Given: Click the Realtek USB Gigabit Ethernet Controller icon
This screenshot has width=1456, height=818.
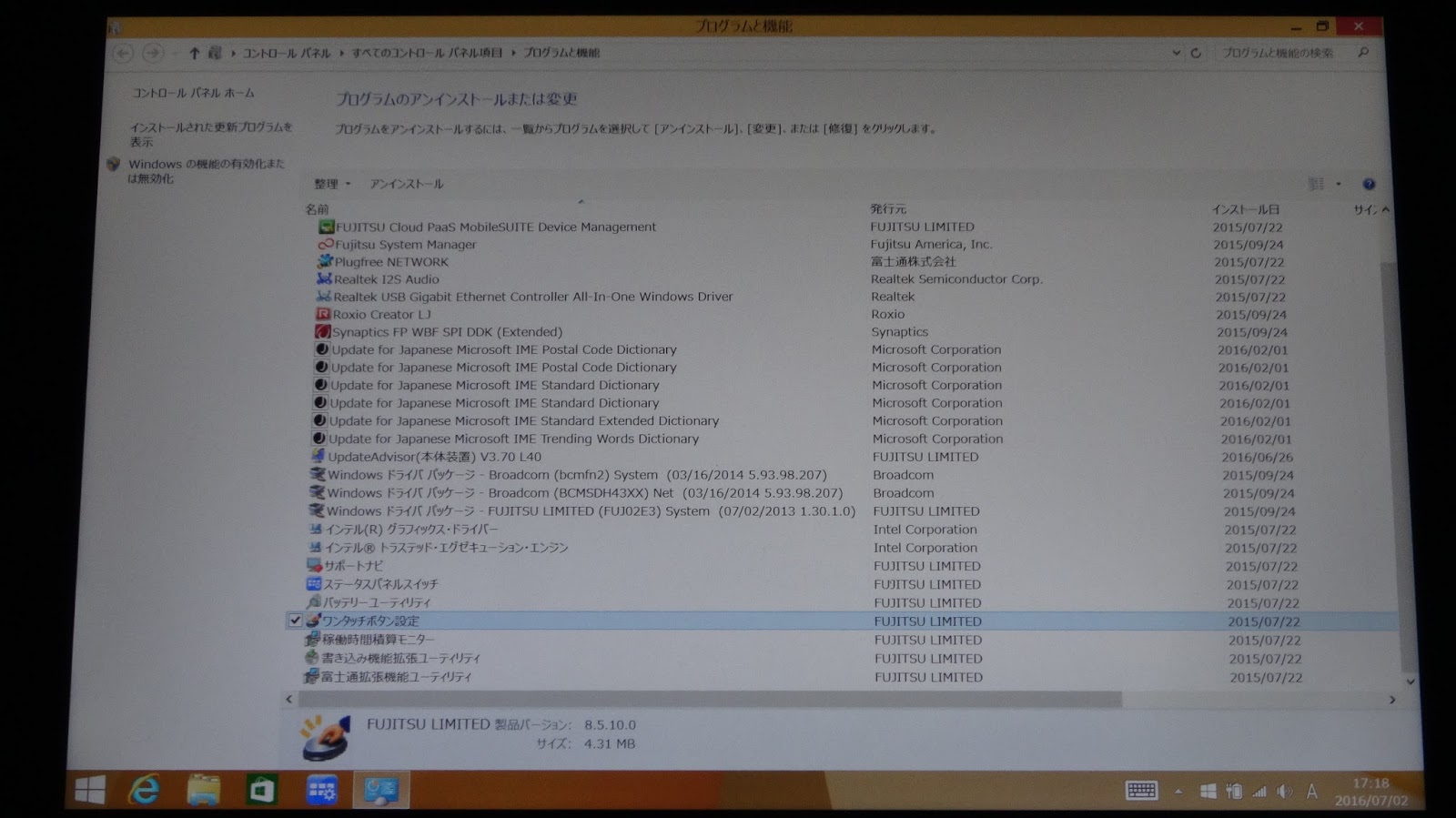Looking at the screenshot, I should 324,296.
